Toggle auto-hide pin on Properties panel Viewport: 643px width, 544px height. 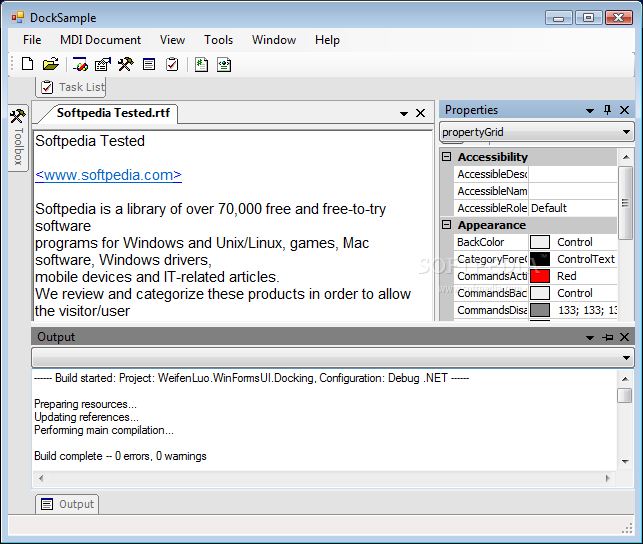point(607,110)
